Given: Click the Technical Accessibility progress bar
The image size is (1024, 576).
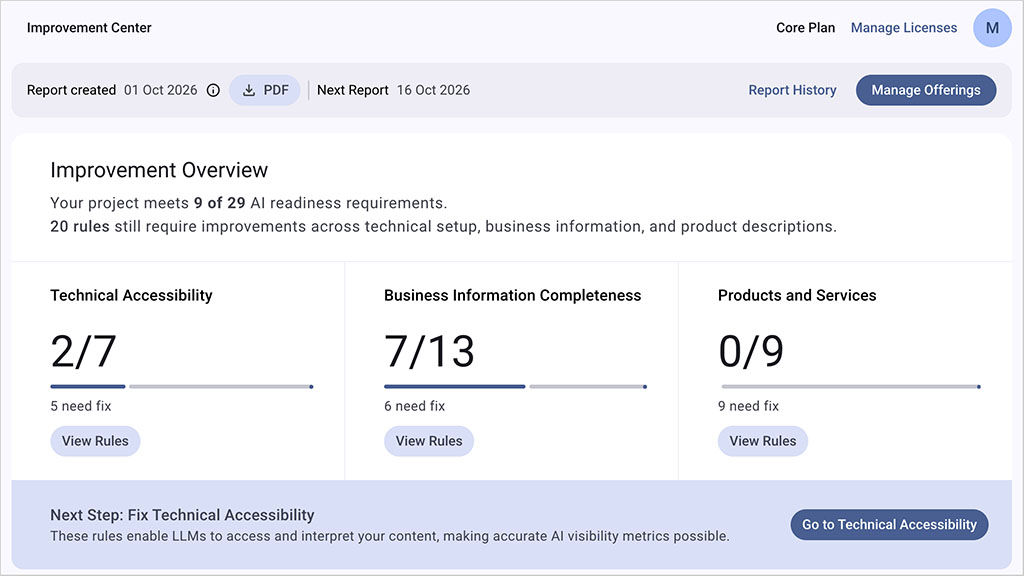Looking at the screenshot, I should point(182,387).
